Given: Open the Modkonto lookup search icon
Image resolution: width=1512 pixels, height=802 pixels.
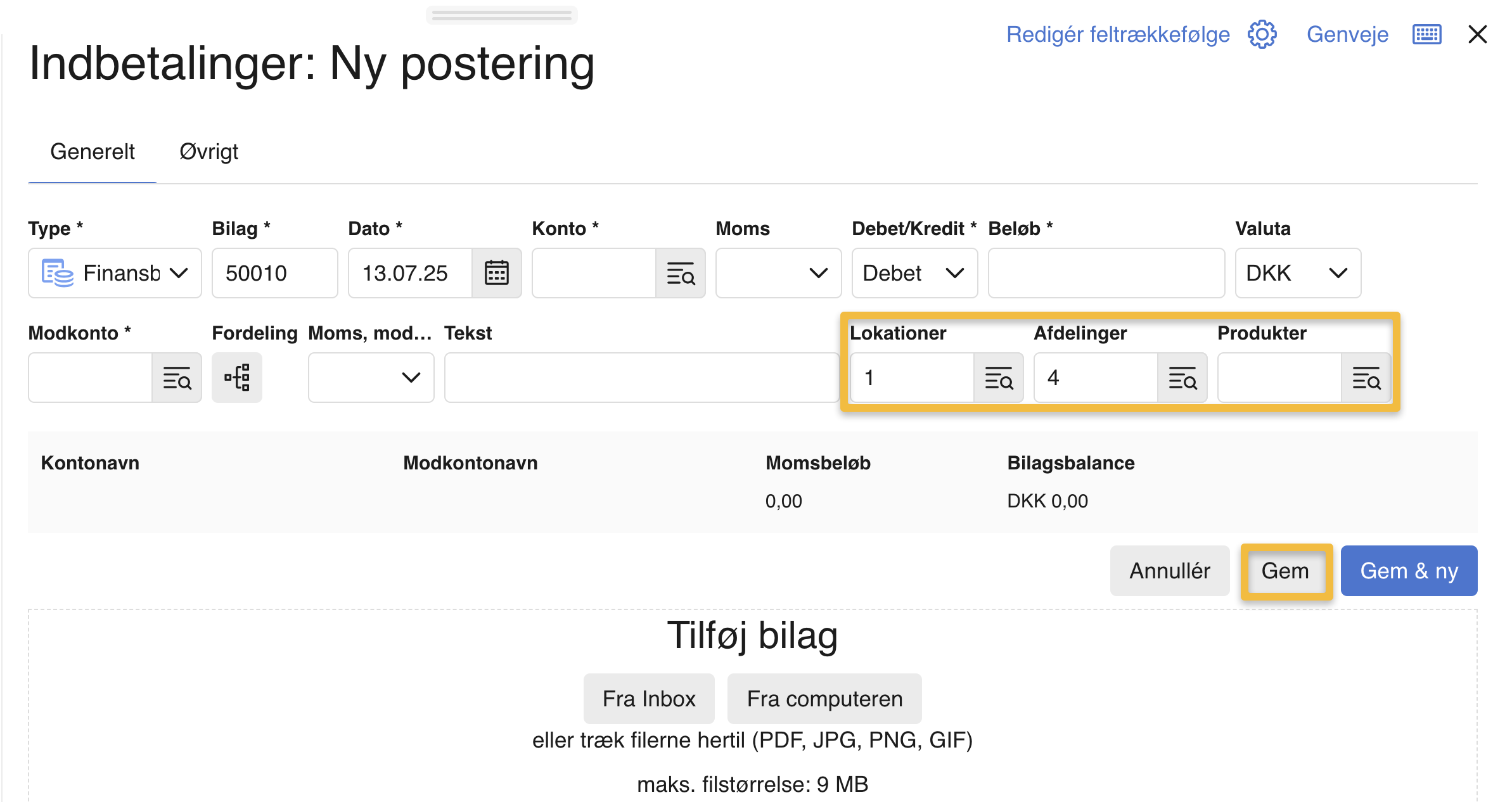Looking at the screenshot, I should [x=177, y=378].
